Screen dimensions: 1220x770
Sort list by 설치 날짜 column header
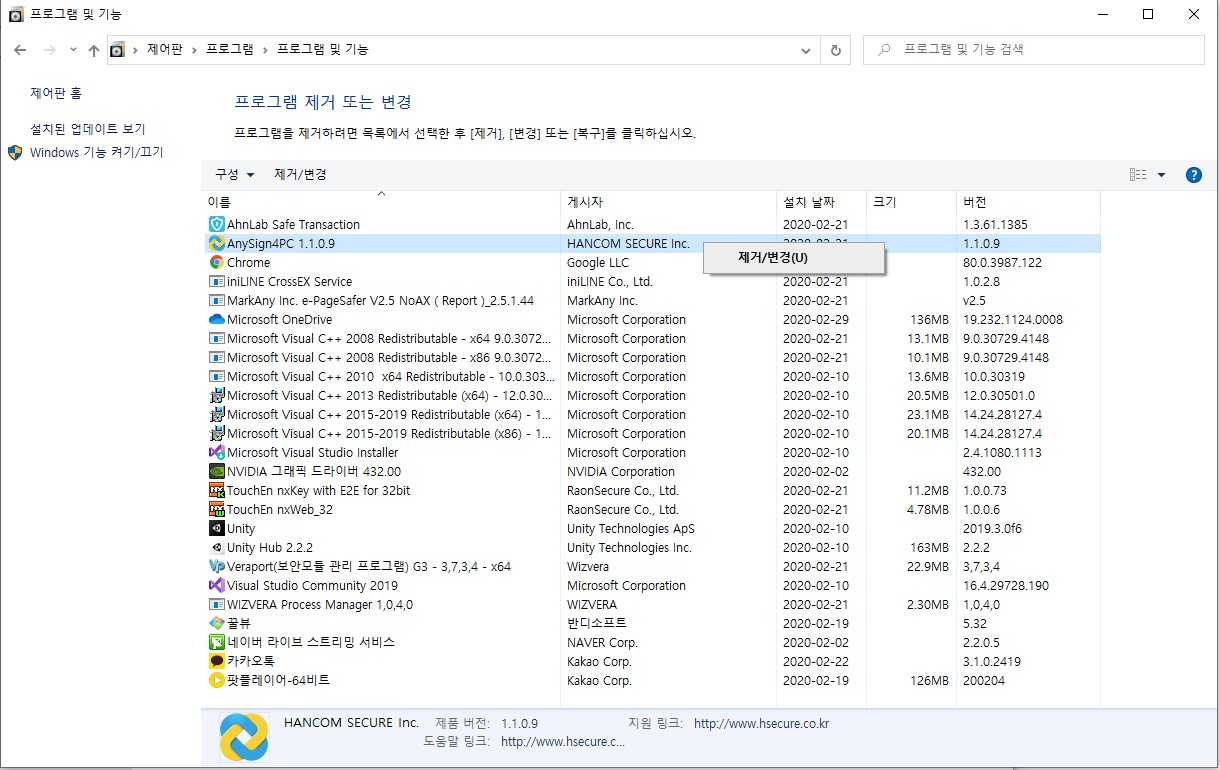(x=821, y=202)
